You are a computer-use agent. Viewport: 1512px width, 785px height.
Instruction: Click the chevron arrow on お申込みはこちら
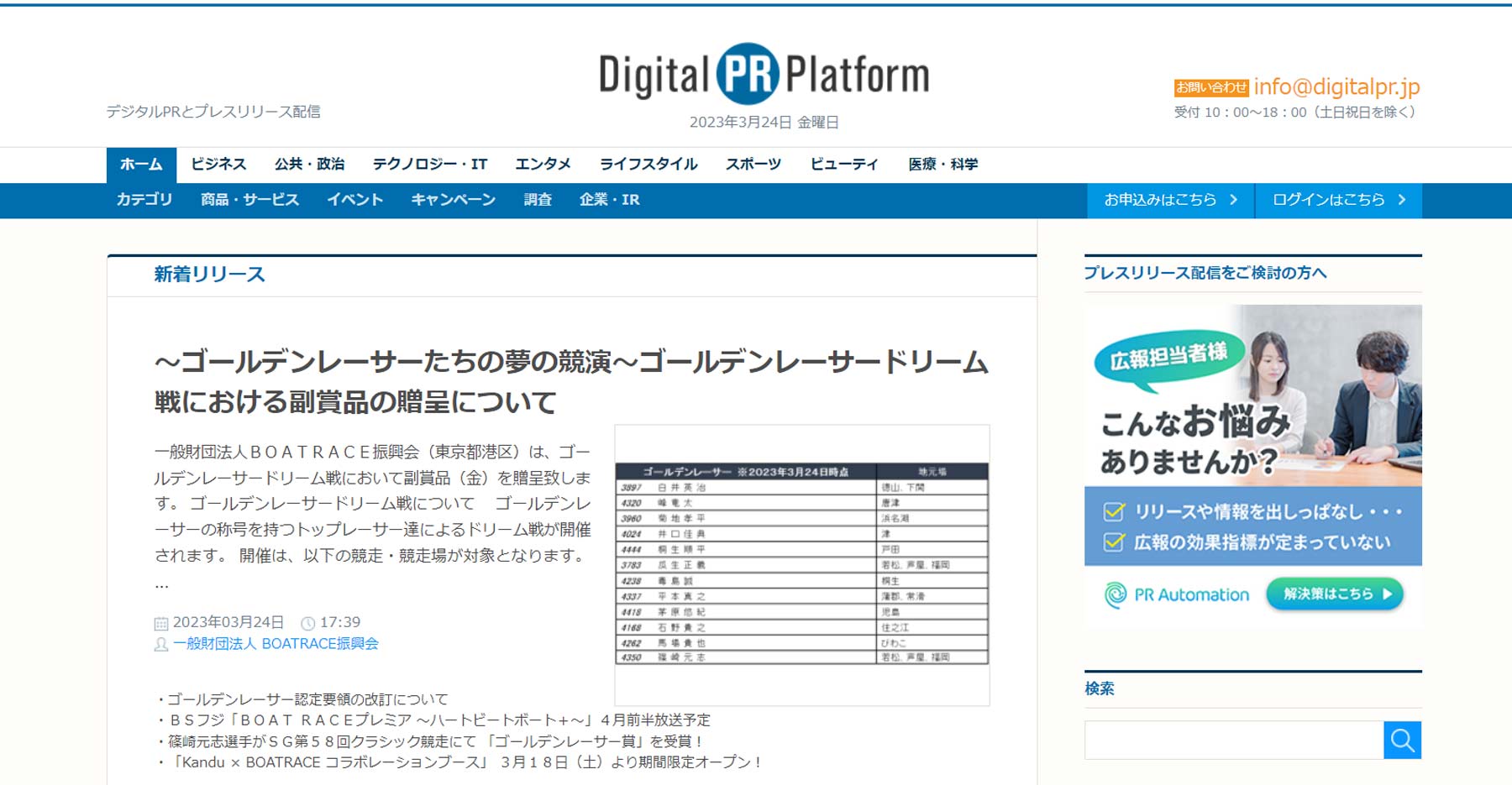point(1233,200)
